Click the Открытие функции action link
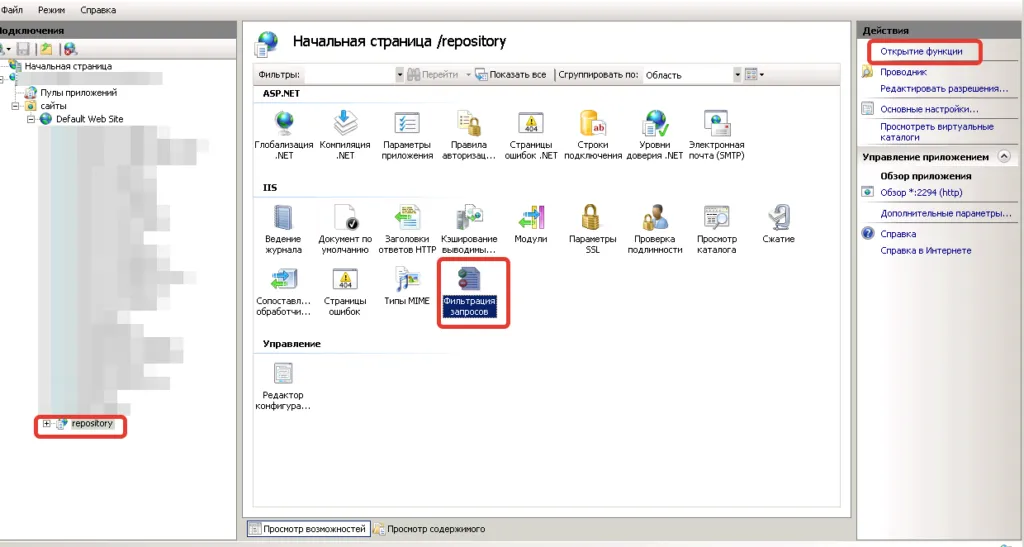1024x547 pixels. point(921,50)
